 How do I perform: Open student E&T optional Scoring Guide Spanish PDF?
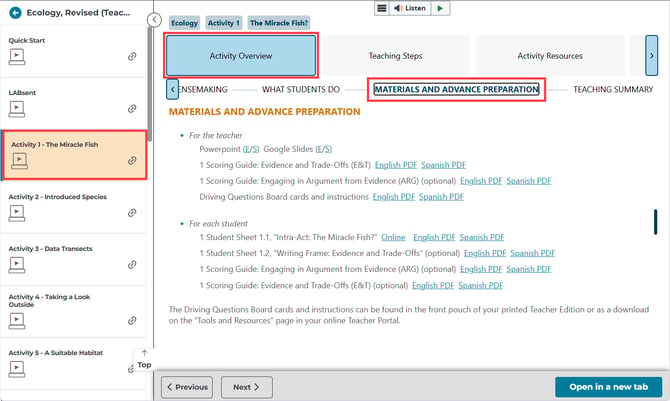[x=480, y=285]
